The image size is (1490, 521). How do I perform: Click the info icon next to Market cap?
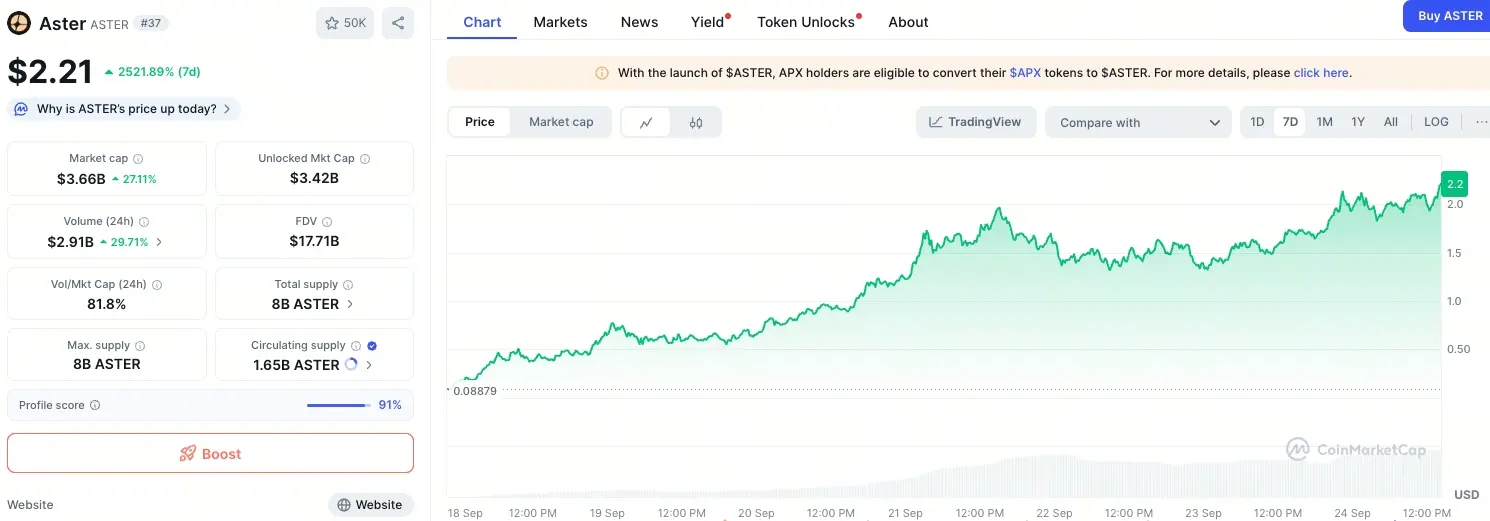click(138, 159)
